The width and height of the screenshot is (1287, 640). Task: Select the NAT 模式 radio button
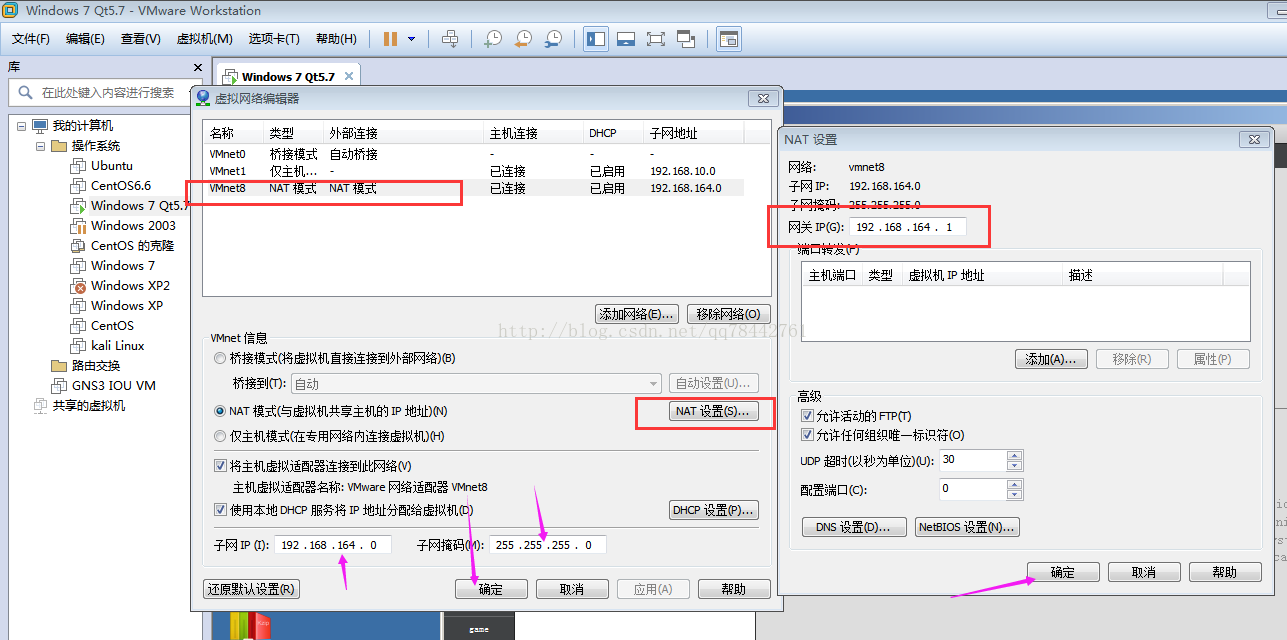220,411
